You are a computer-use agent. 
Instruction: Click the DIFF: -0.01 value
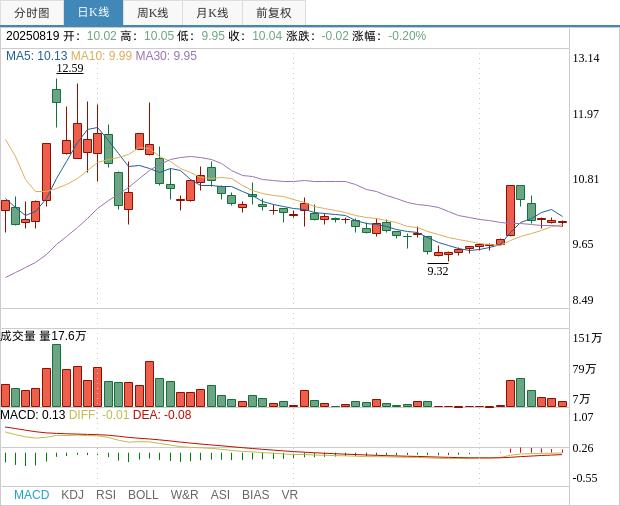99,415
